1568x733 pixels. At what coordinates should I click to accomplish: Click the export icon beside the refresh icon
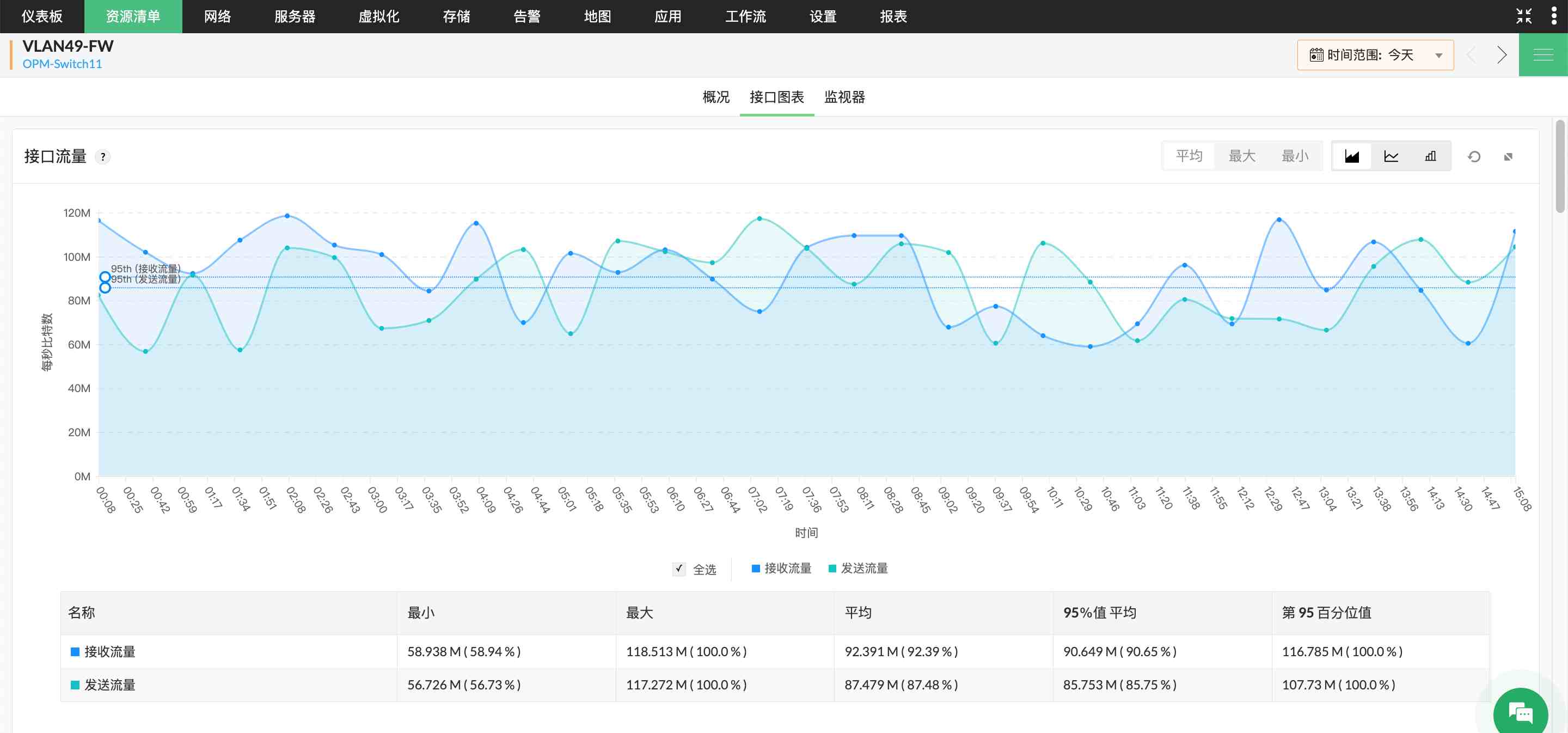click(x=1509, y=156)
